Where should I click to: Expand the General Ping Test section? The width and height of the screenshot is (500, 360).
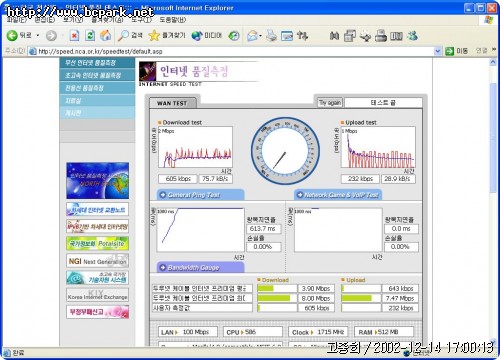click(200, 195)
